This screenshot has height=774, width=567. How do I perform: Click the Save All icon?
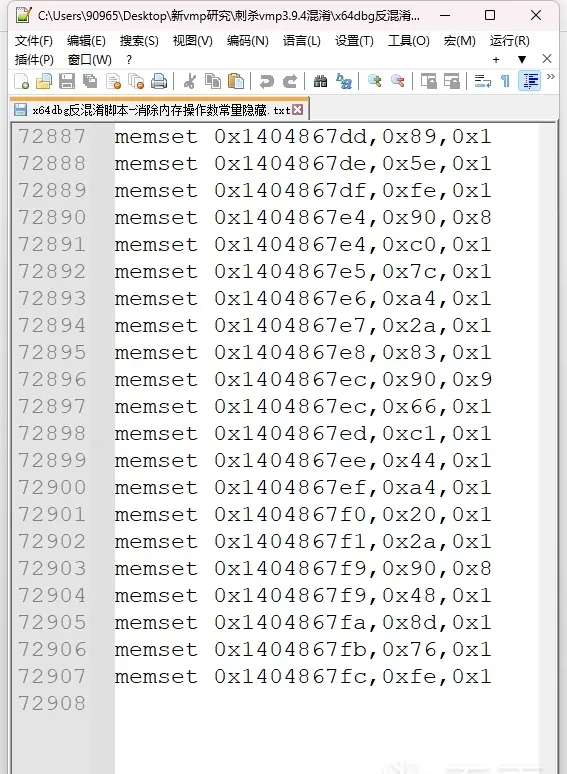(90, 81)
